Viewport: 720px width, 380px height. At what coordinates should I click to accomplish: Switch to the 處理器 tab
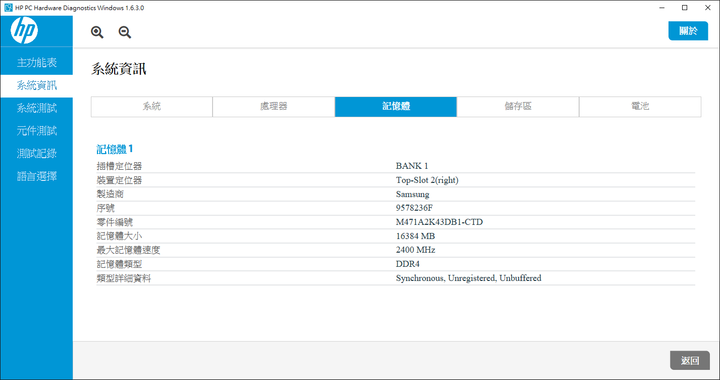(274, 106)
